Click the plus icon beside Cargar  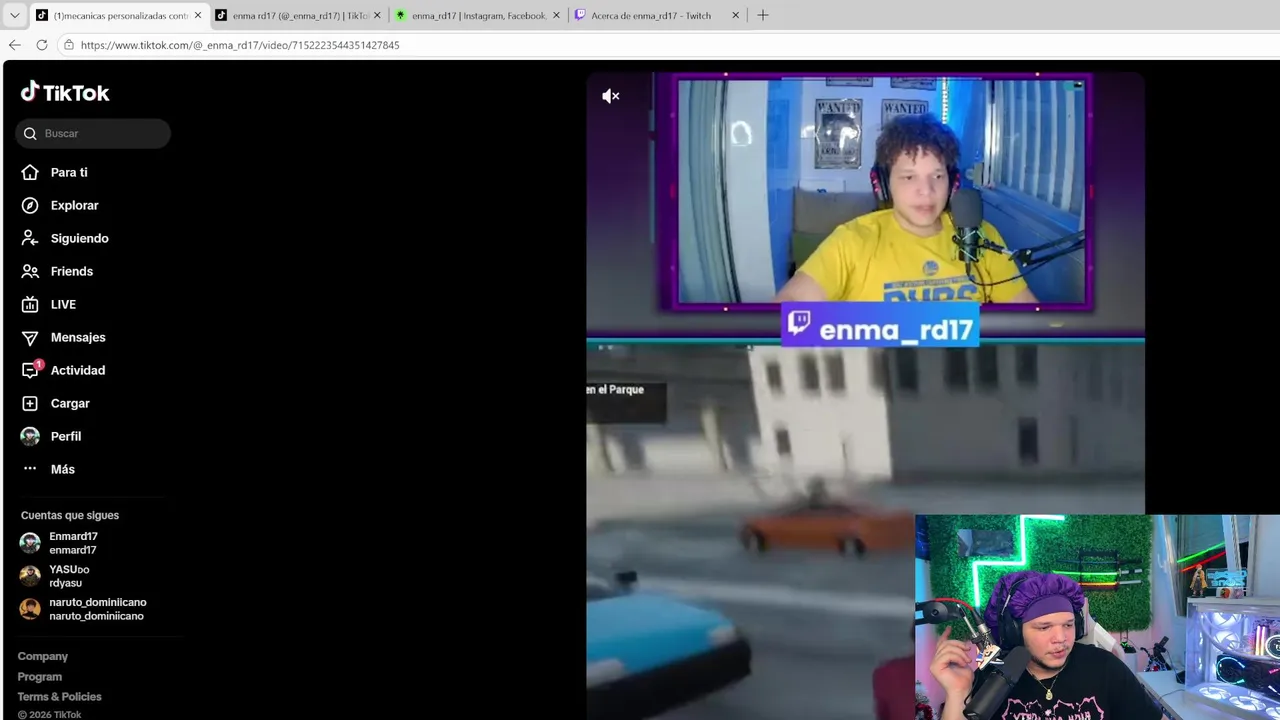point(30,403)
